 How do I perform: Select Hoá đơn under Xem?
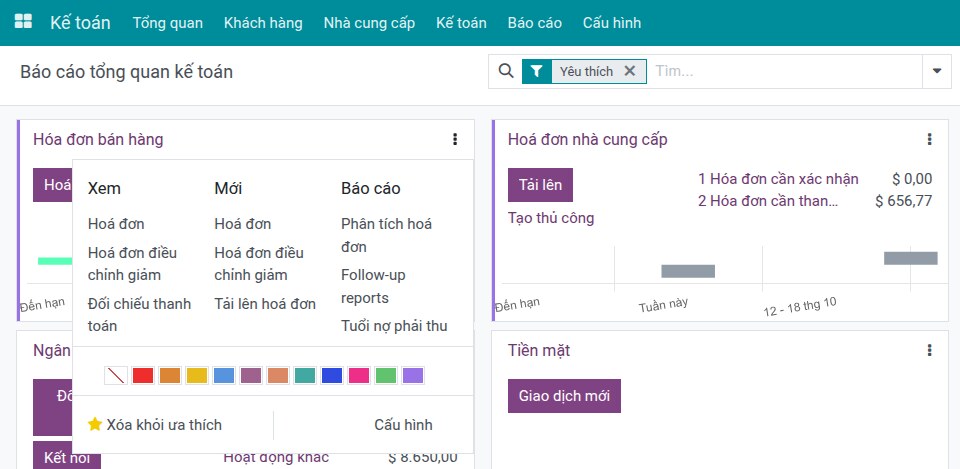pos(116,224)
